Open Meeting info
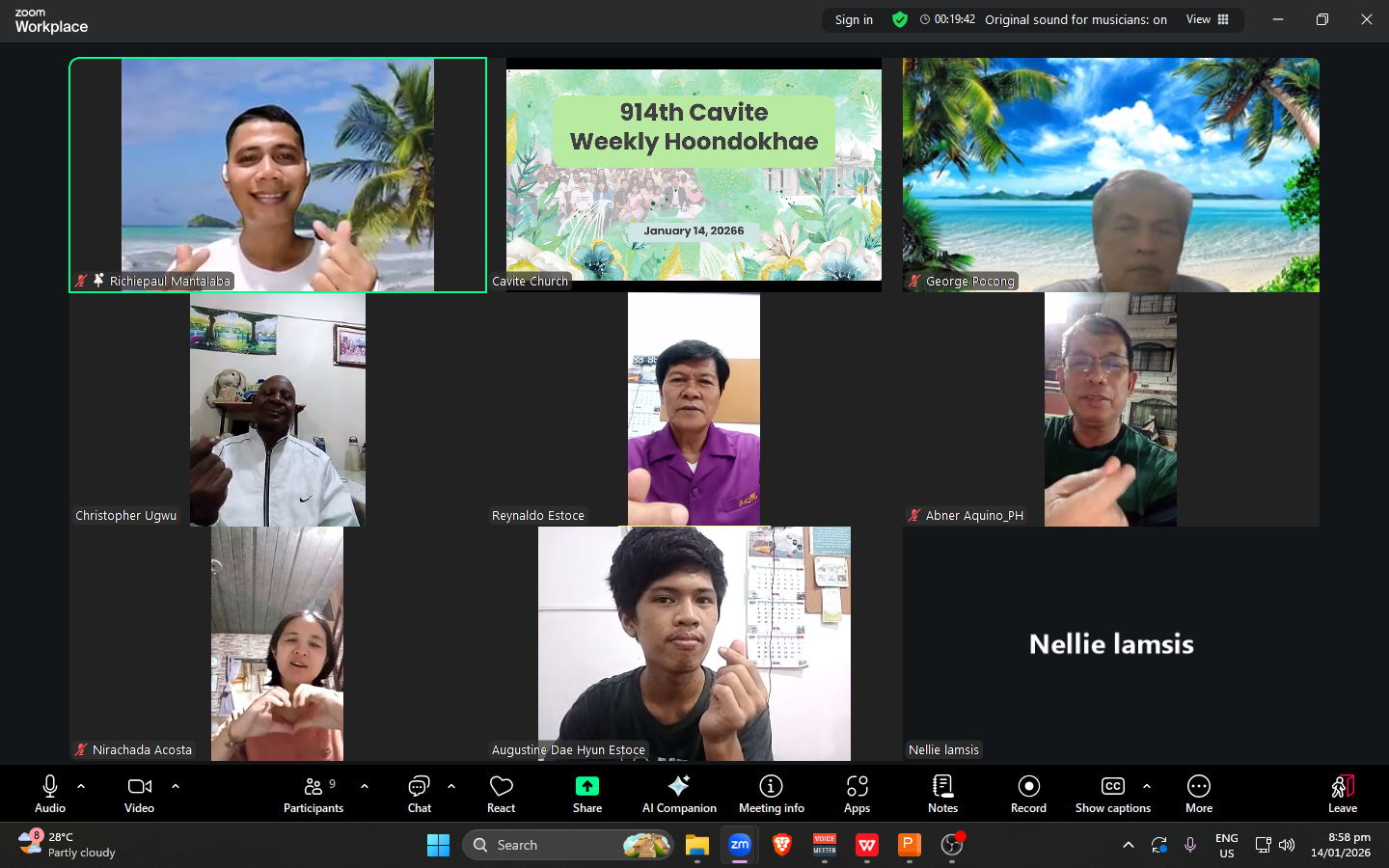The height and width of the screenshot is (868, 1389). [771, 787]
